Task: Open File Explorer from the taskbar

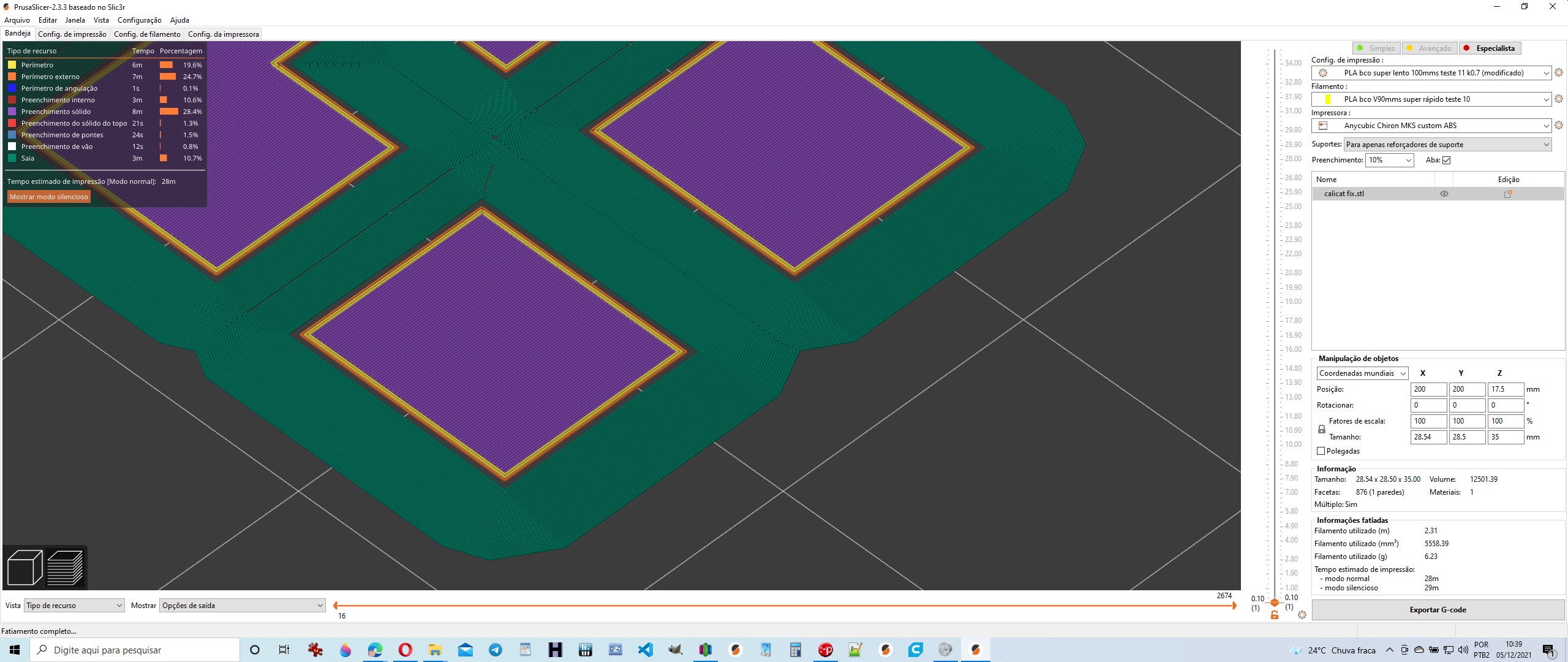Action: coord(435,650)
